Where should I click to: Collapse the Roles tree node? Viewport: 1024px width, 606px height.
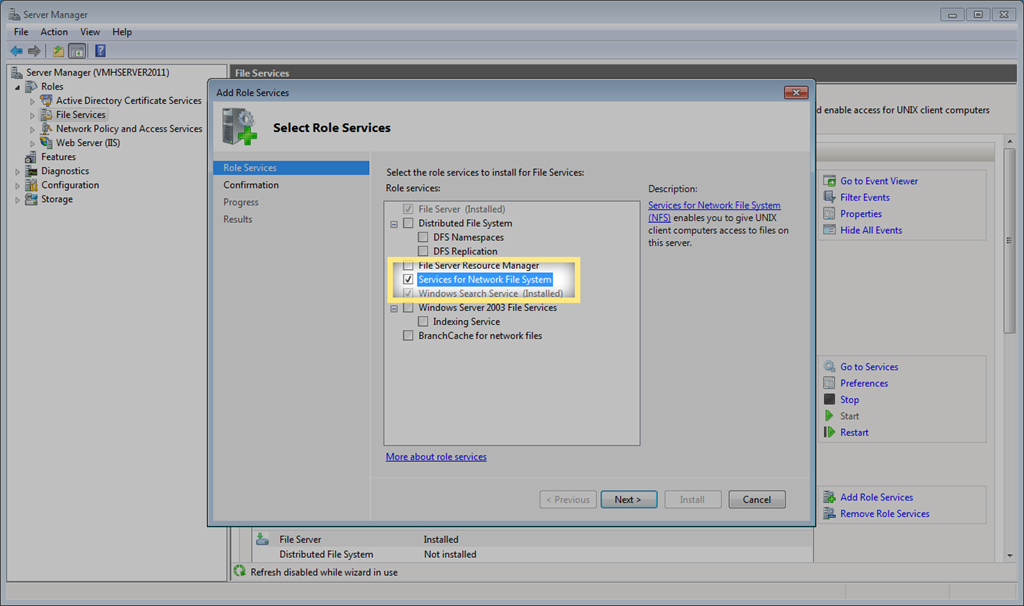pos(18,87)
